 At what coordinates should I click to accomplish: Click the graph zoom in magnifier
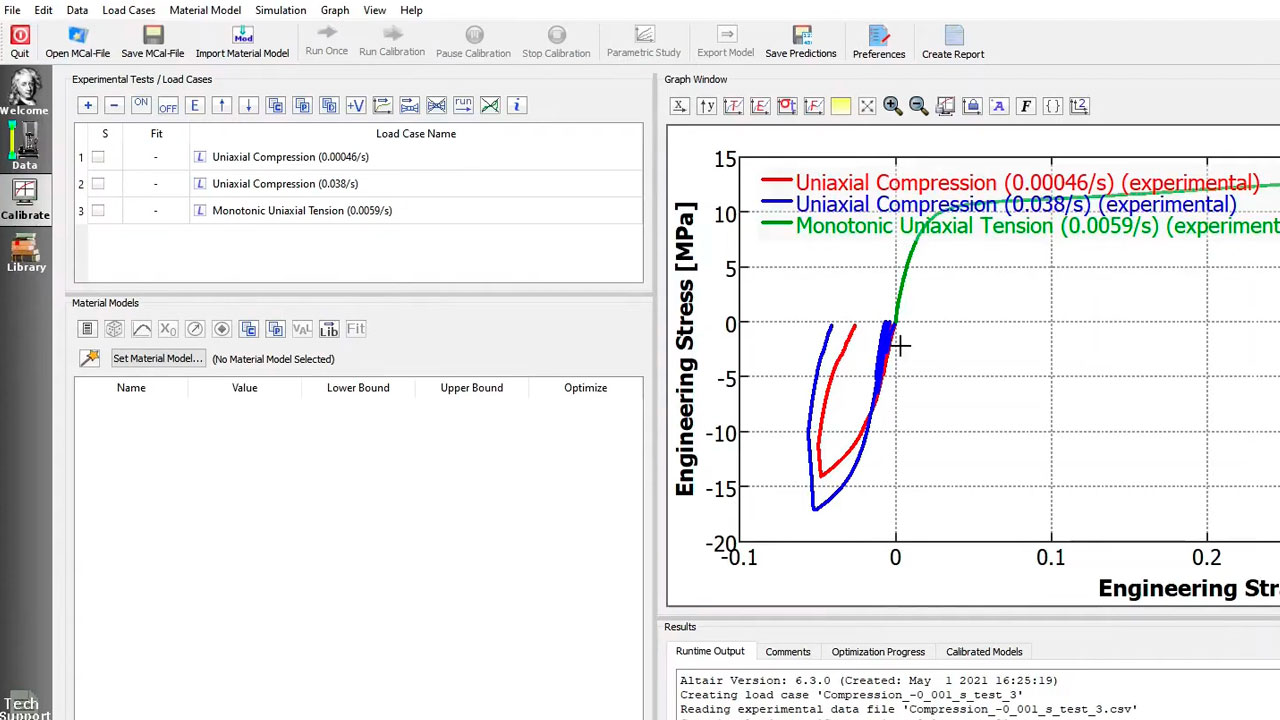(892, 106)
